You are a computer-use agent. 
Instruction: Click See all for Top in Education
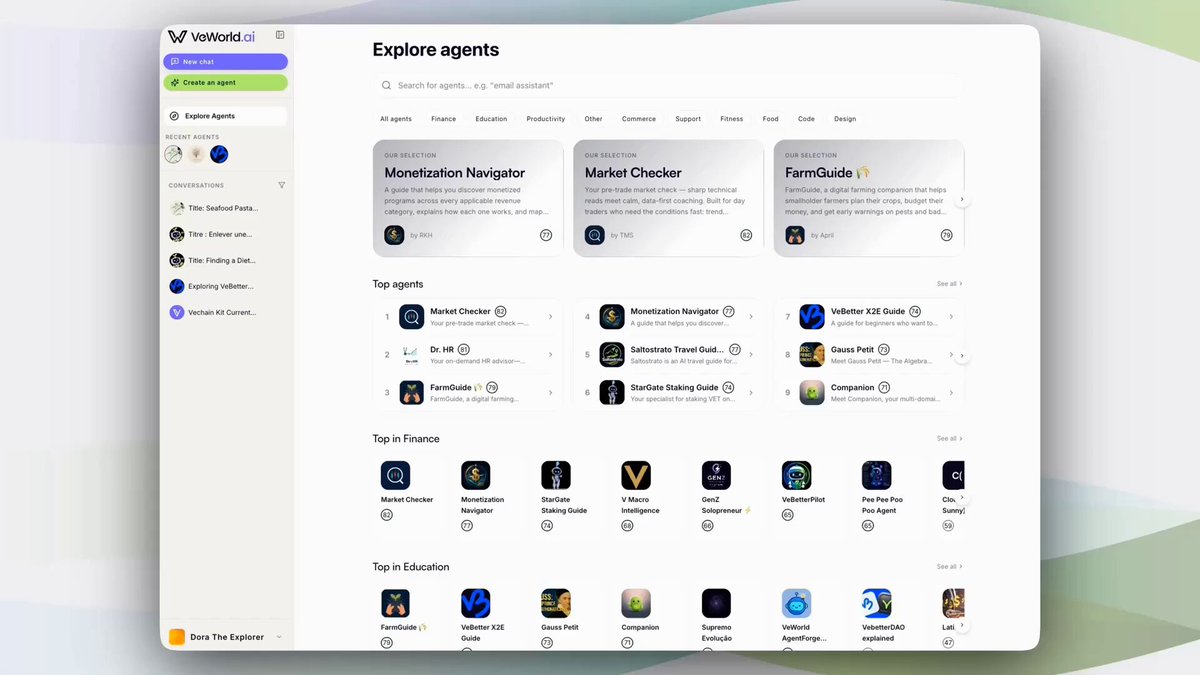[x=950, y=567]
